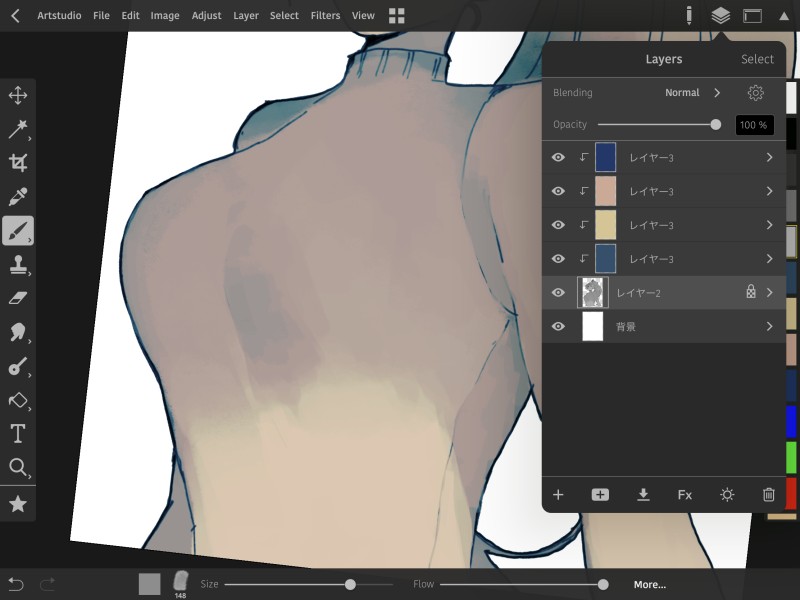This screenshot has height=600, width=800.
Task: Tap Select in the Layers panel header
Action: click(x=757, y=59)
